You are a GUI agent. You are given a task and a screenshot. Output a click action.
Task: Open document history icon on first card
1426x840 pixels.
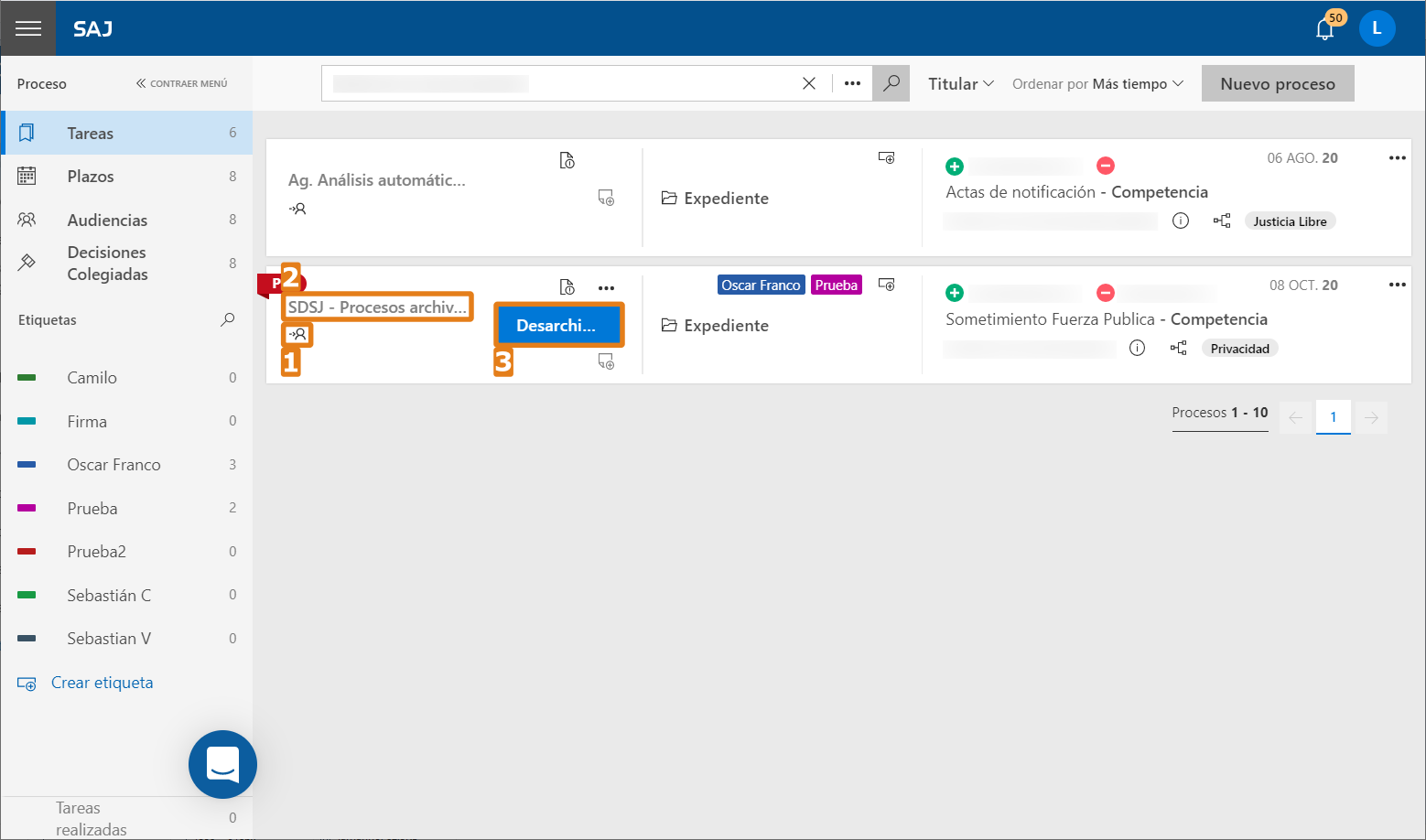567,160
